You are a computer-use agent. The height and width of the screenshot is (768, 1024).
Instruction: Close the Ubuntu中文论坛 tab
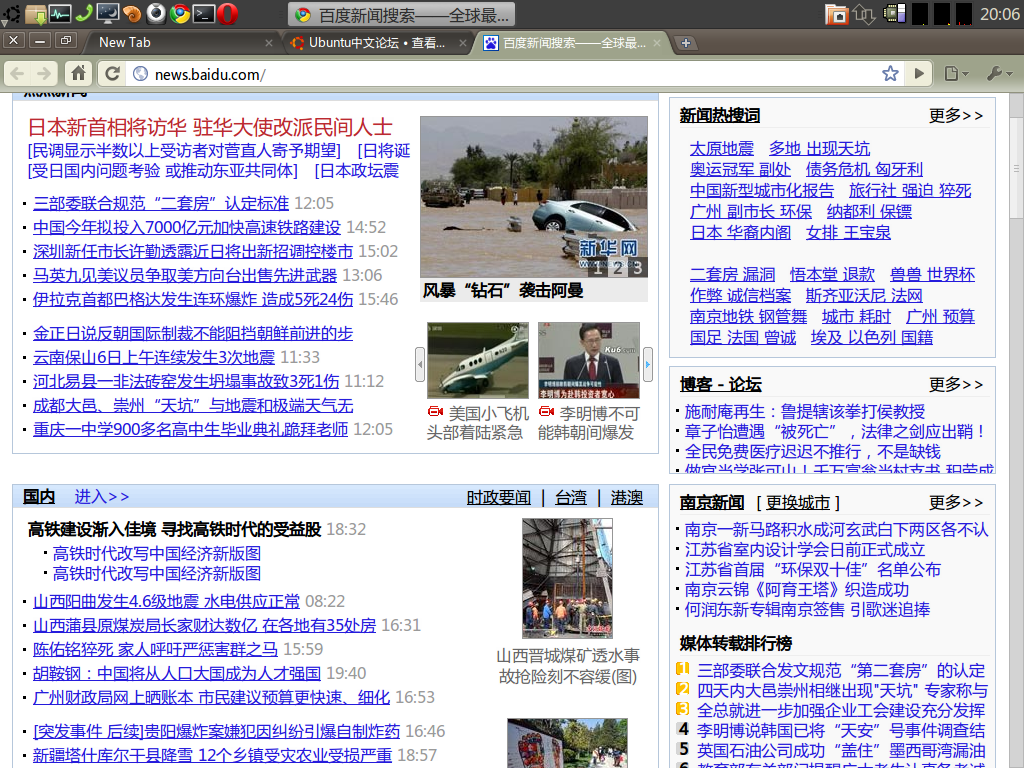pyautogui.click(x=463, y=43)
